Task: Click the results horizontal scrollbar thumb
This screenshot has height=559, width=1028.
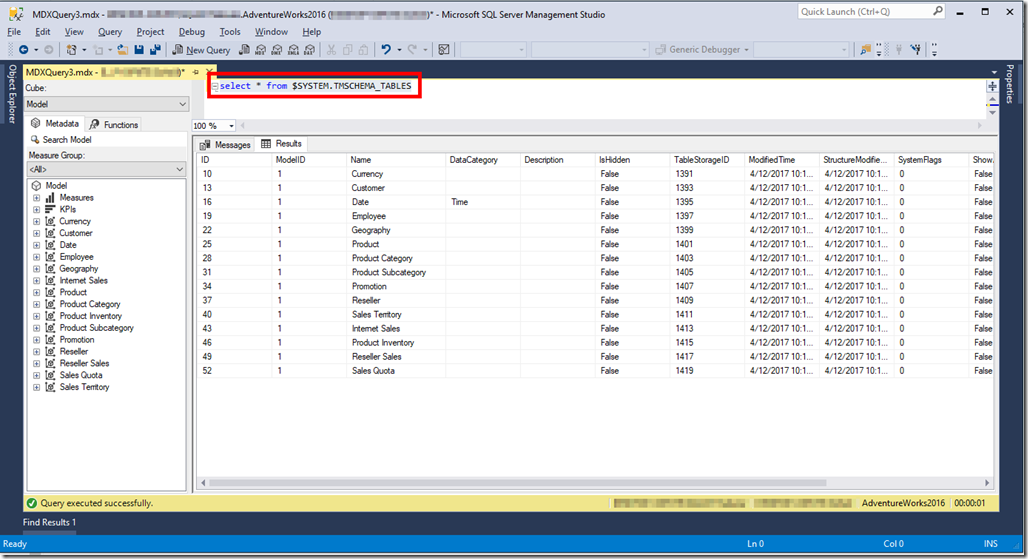Action: tap(517, 483)
